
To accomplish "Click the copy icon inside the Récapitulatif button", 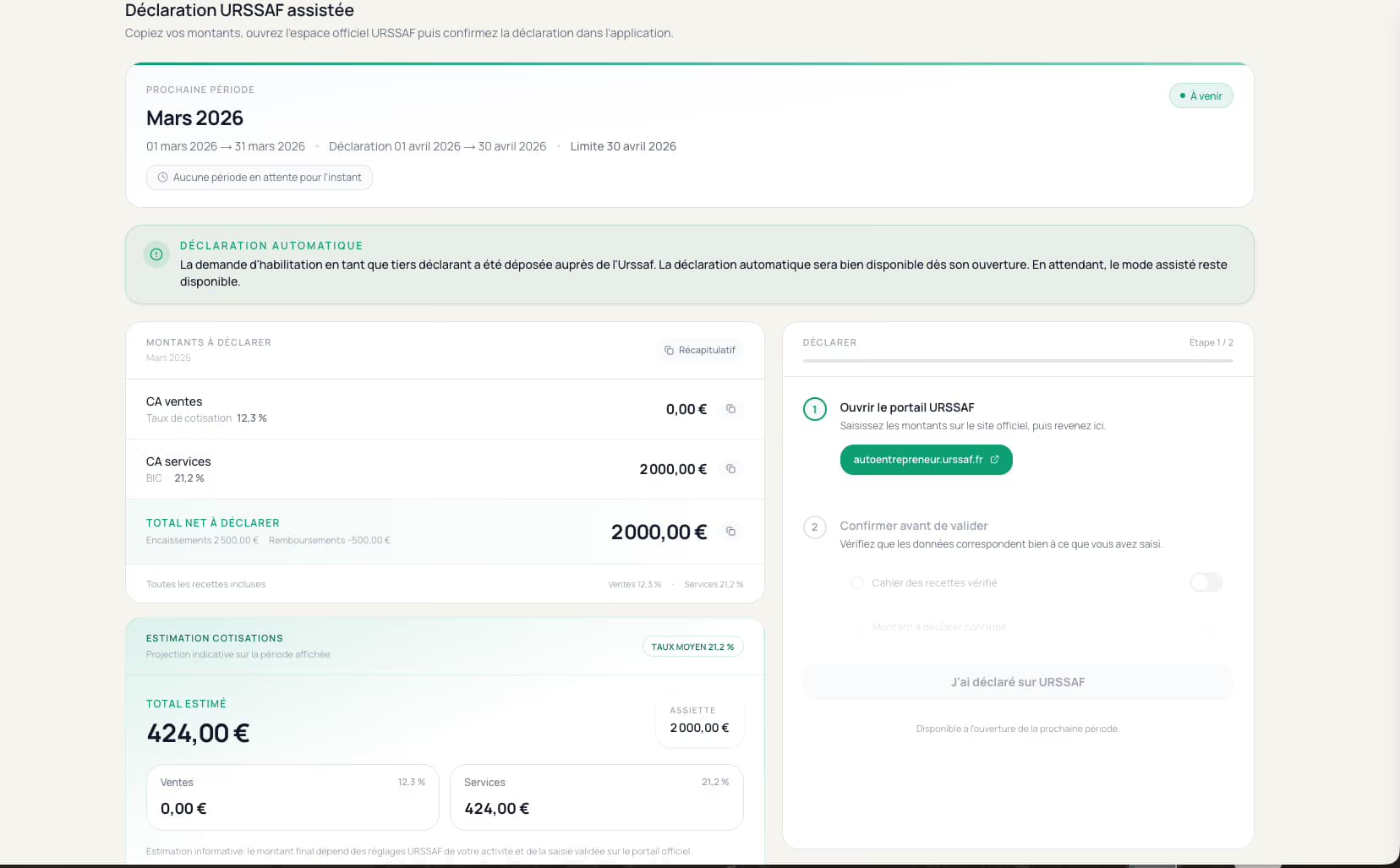I will click(668, 349).
